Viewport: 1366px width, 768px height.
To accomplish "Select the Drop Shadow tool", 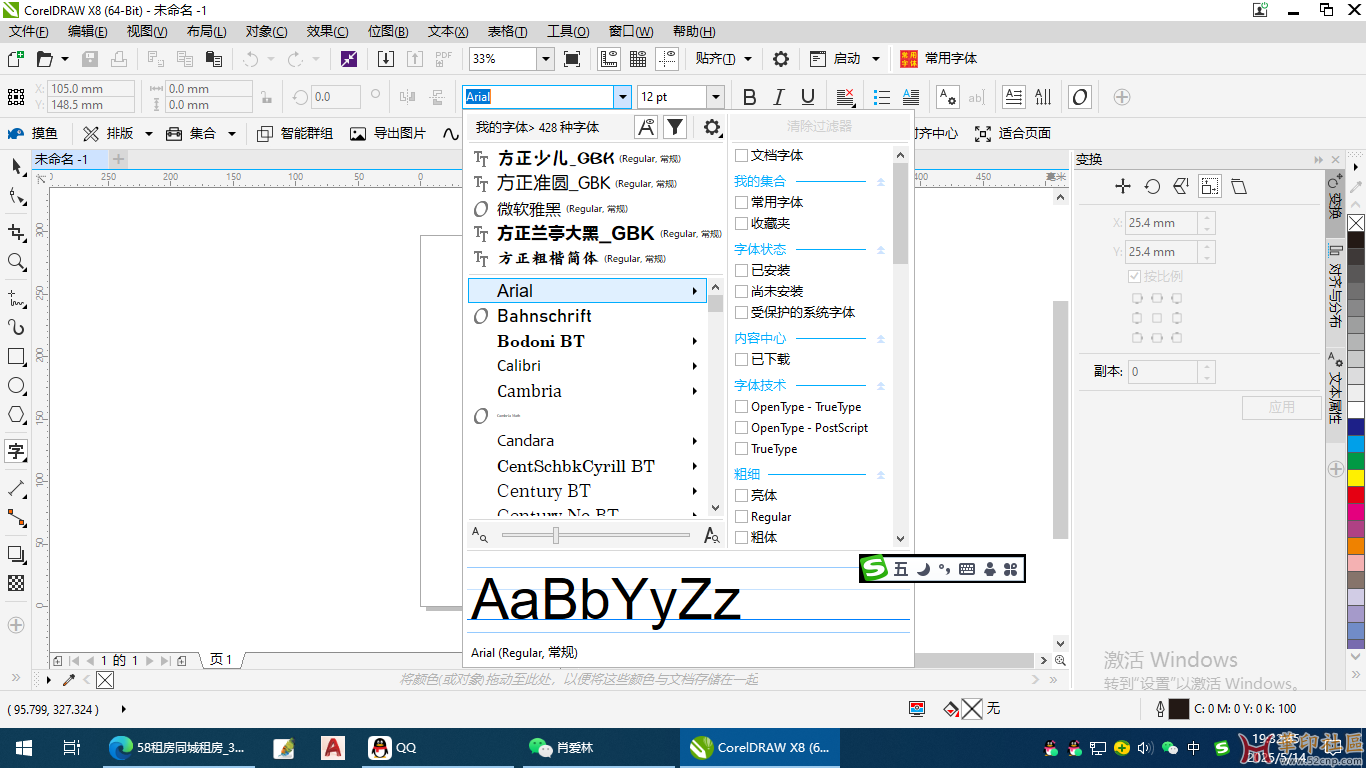I will 17,554.
